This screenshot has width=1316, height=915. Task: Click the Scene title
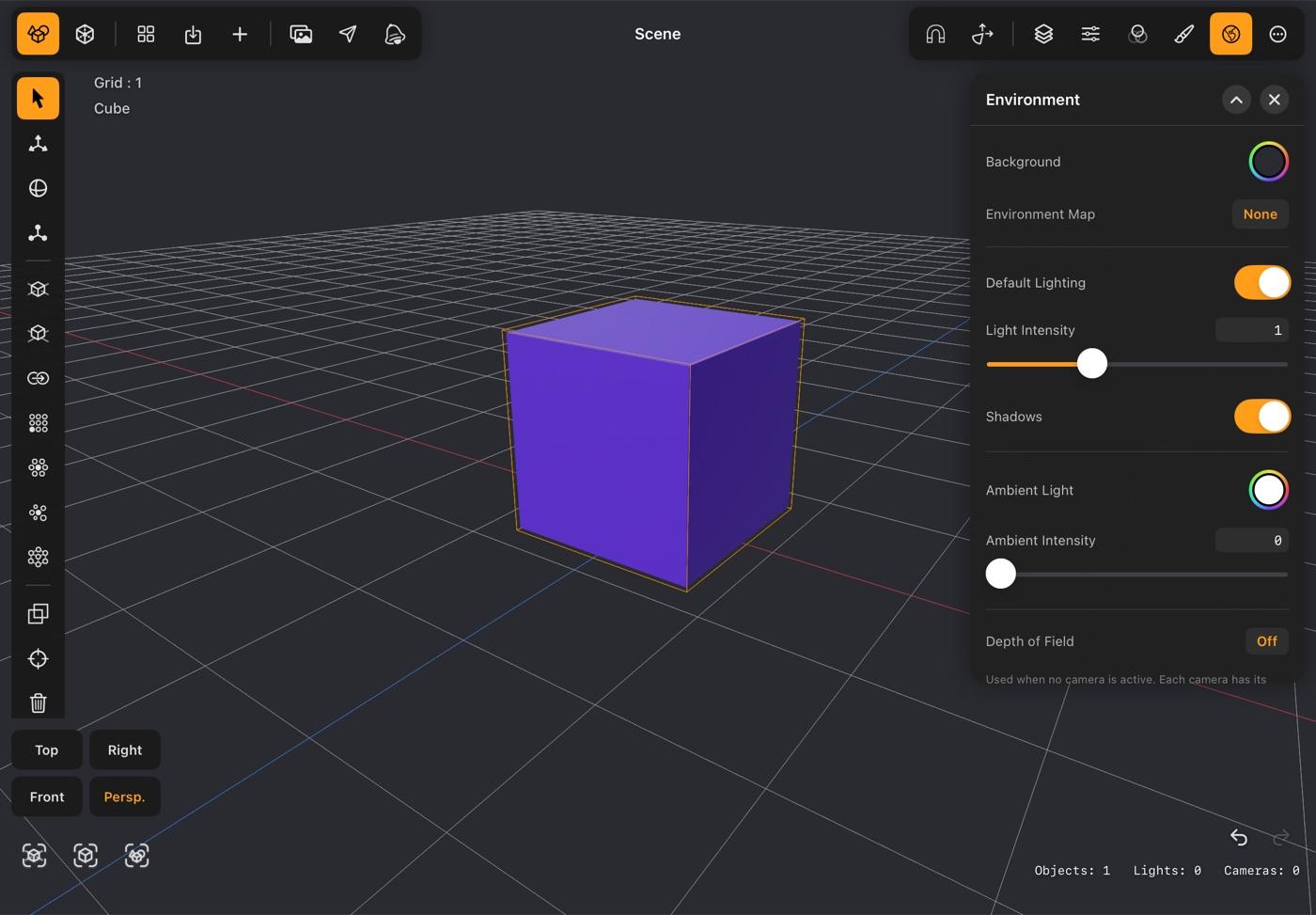[657, 34]
